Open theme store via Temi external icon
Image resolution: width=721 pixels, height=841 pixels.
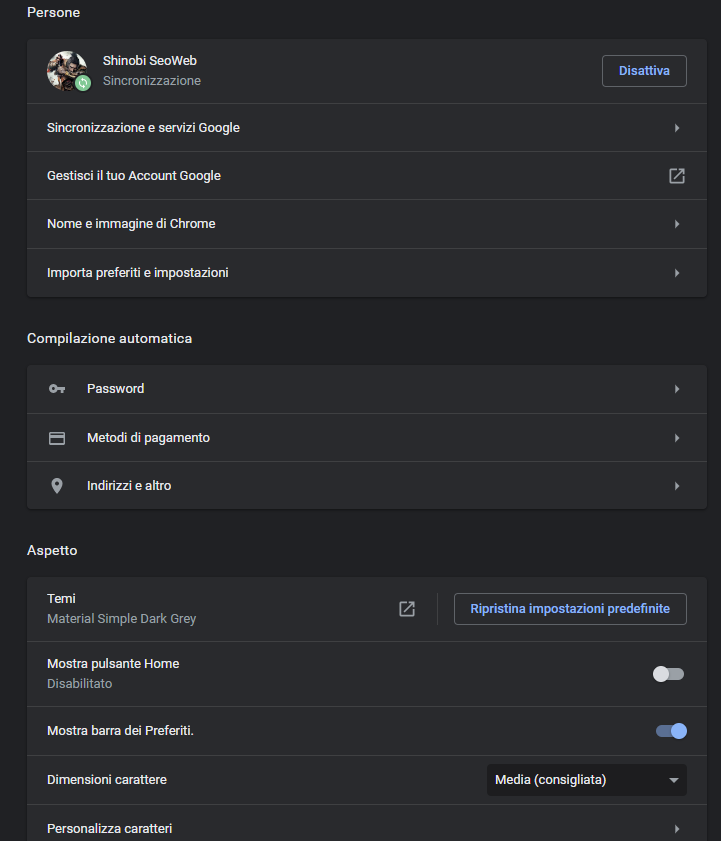(407, 609)
